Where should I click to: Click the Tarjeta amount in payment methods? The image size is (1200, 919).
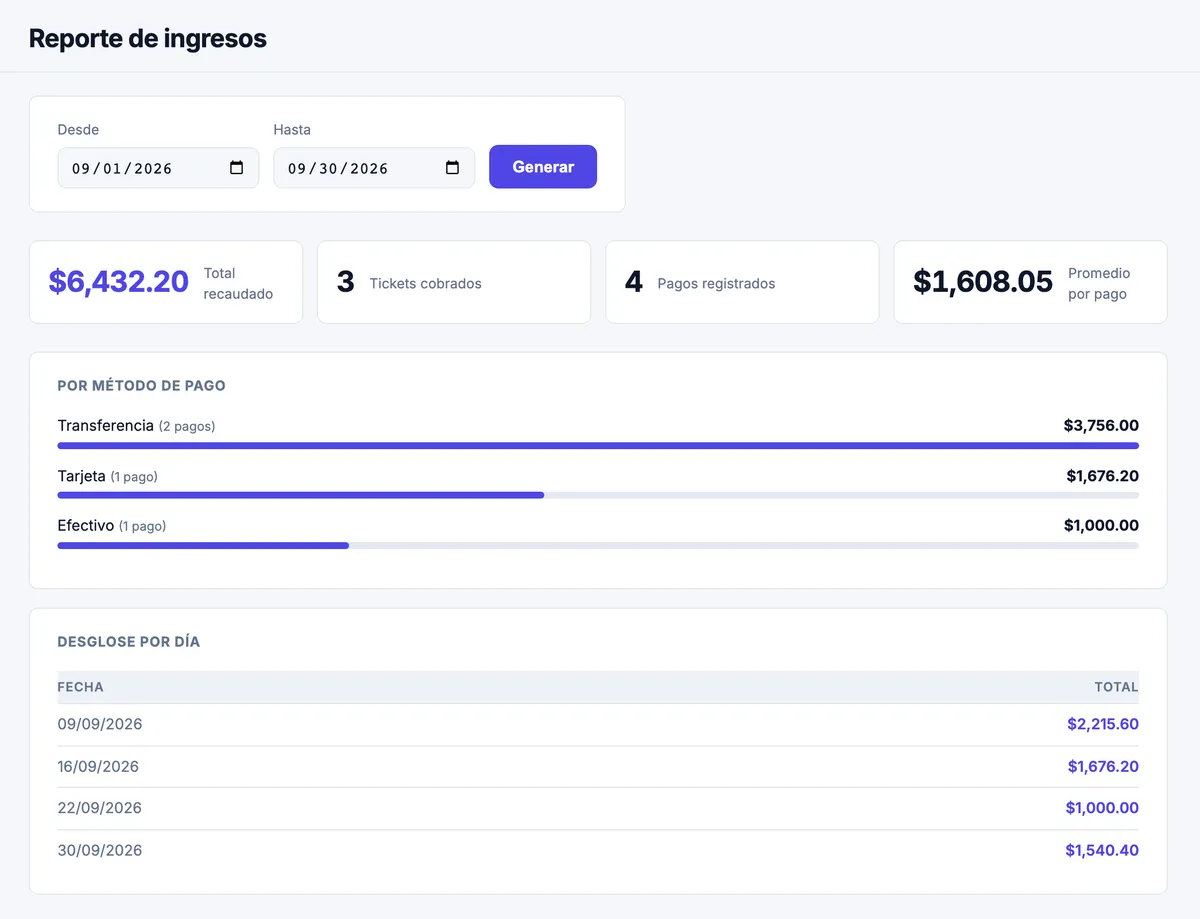pos(1102,476)
